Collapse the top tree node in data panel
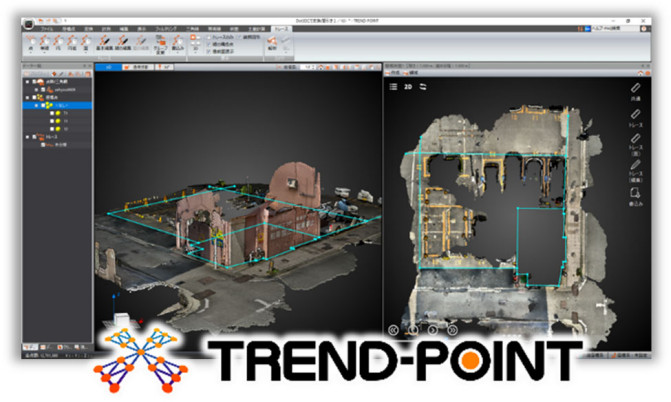 tap(27, 82)
